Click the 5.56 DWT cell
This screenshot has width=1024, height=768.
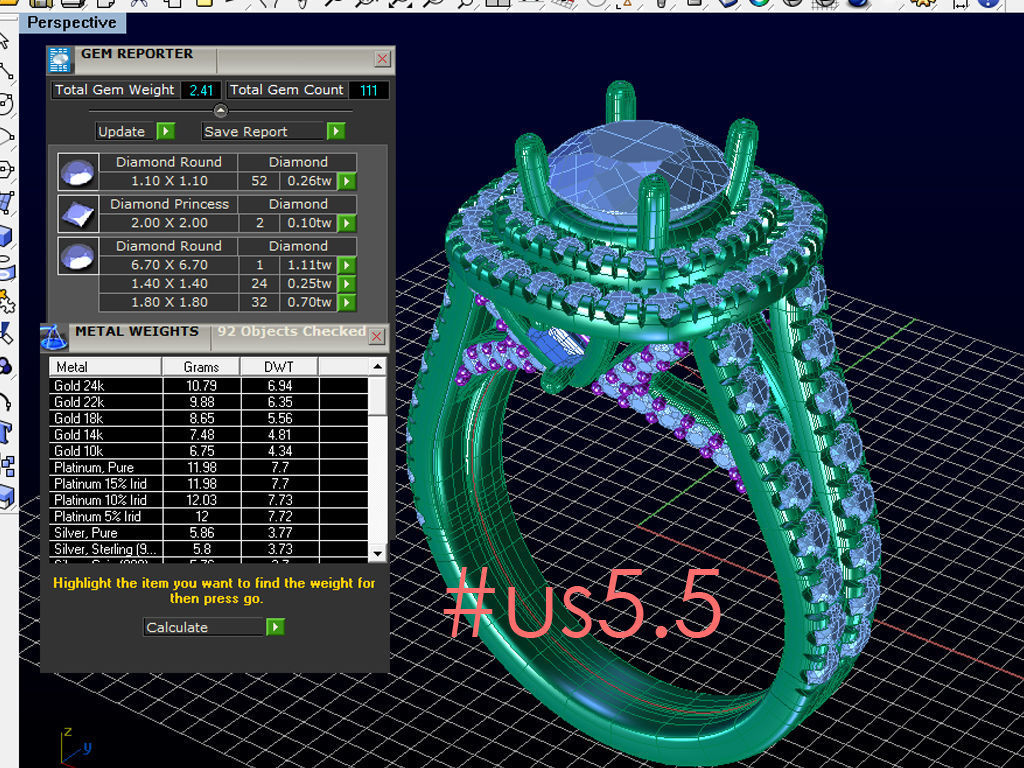pos(280,418)
